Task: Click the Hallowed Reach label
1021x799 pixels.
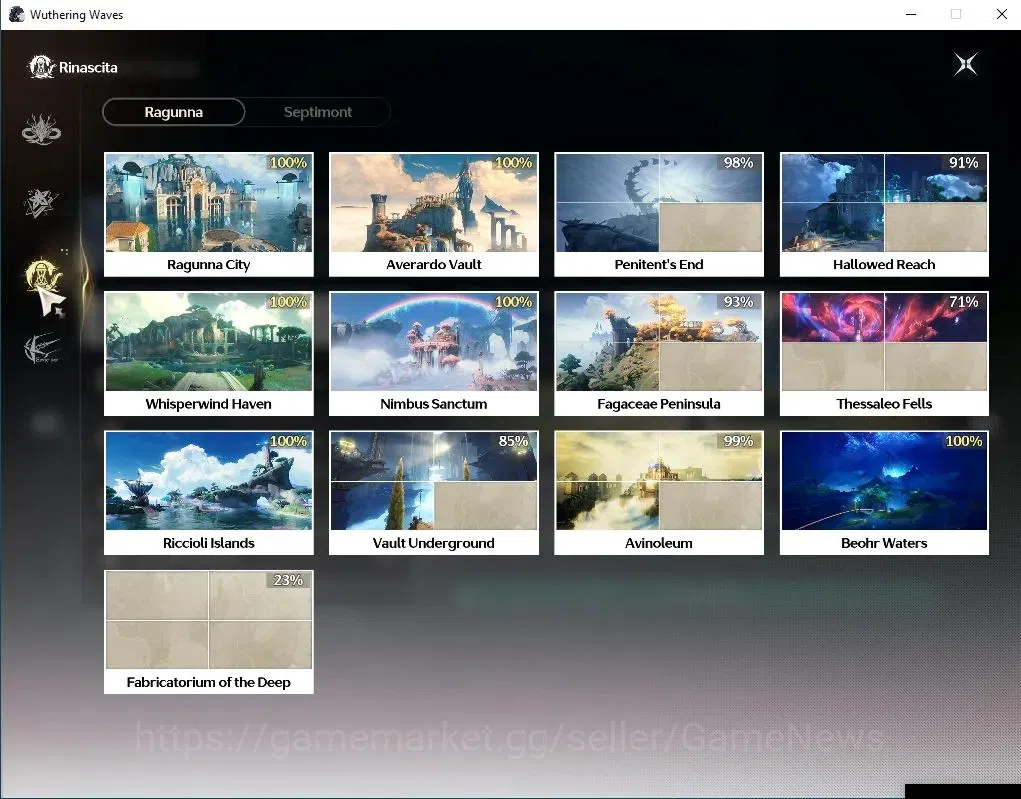Action: coord(884,264)
